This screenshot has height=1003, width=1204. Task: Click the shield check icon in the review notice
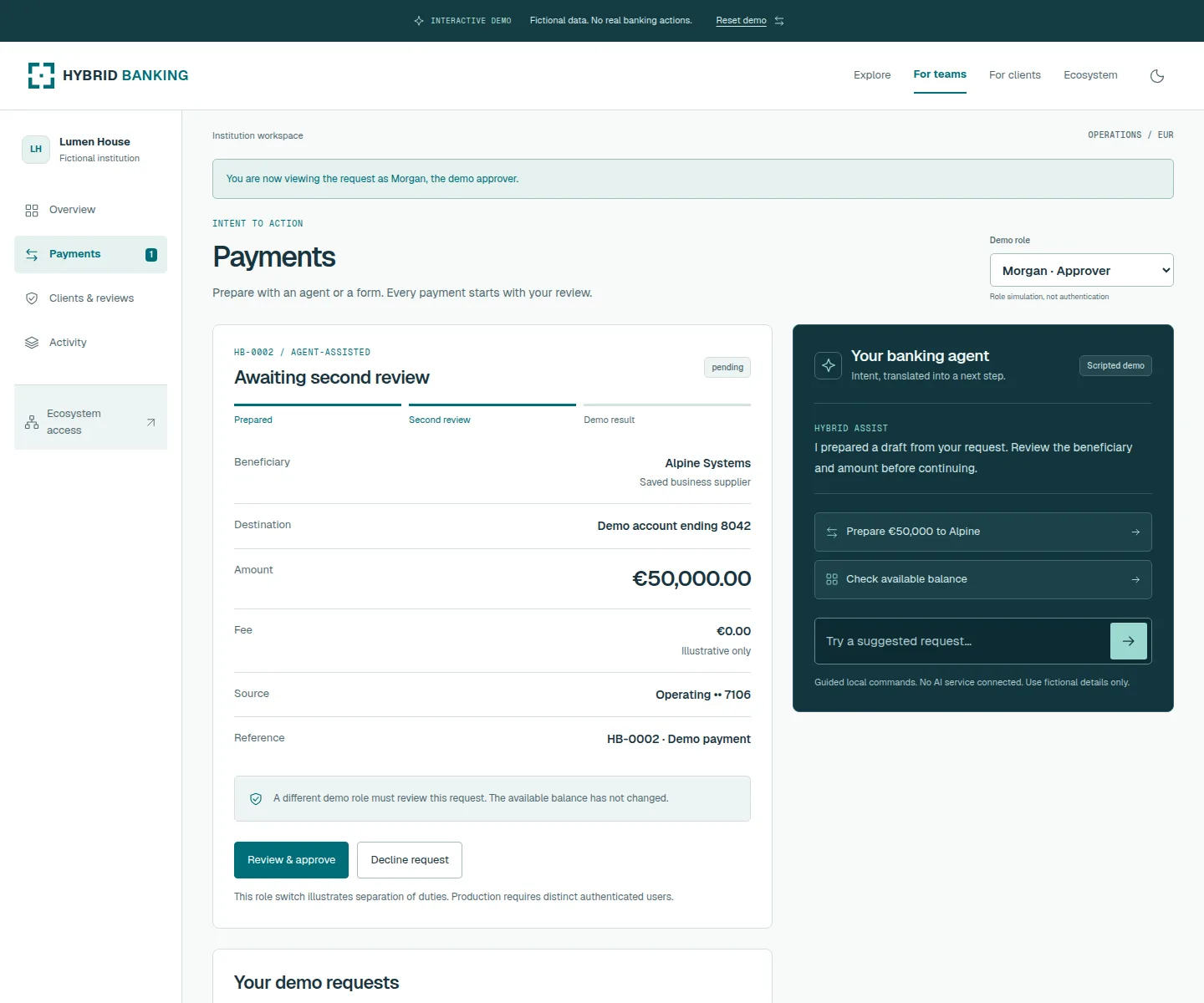[x=256, y=799]
